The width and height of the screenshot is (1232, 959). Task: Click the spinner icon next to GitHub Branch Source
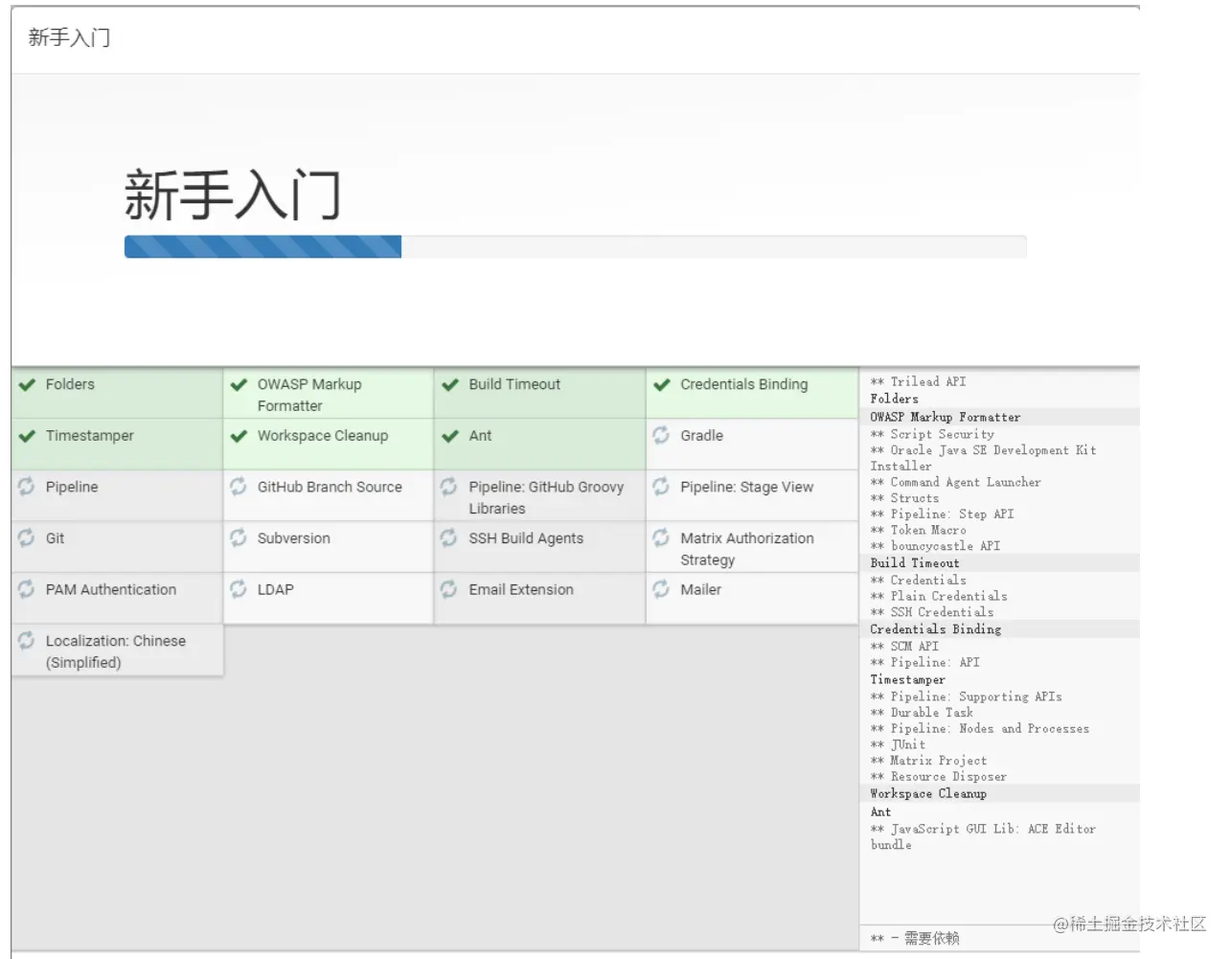238,487
